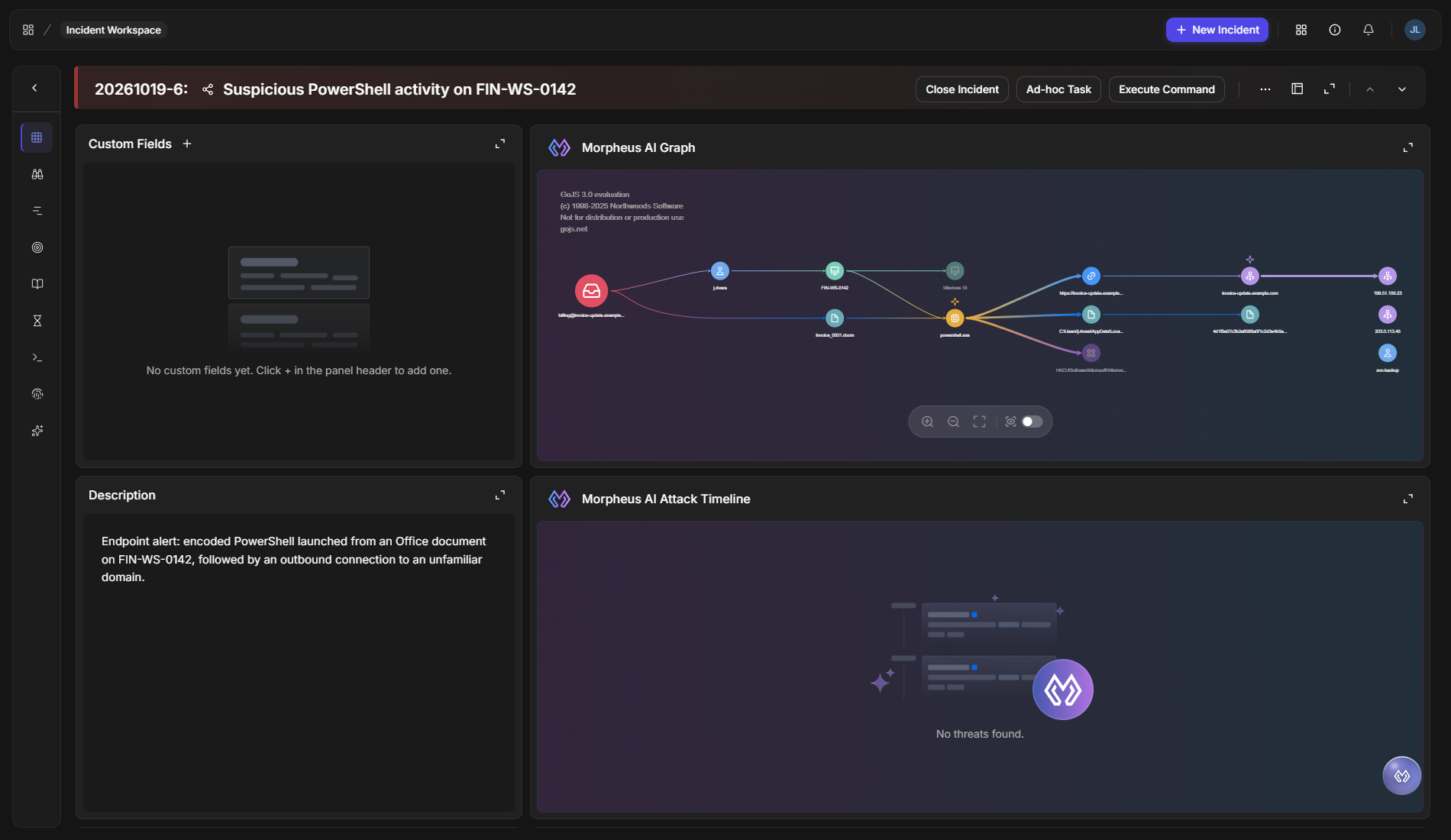The height and width of the screenshot is (840, 1451).
Task: Open the apps grid icon in top bar
Action: (1301, 30)
